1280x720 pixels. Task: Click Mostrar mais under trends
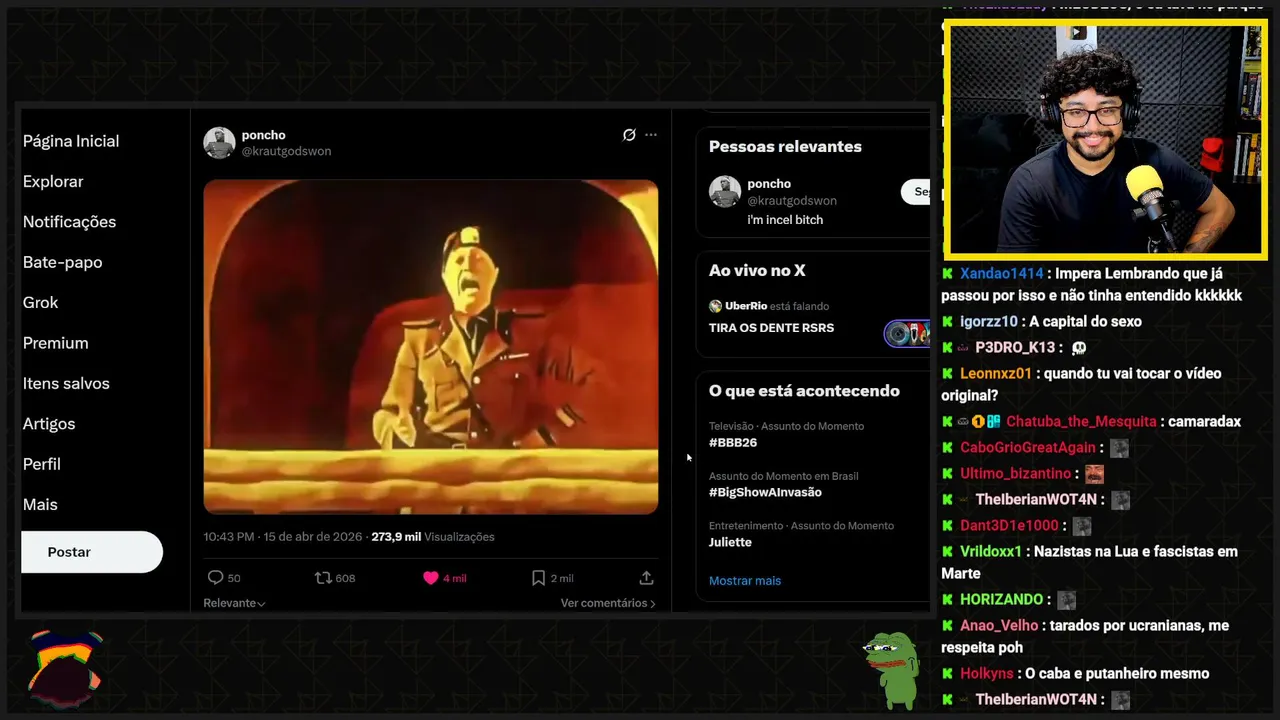[x=745, y=581]
